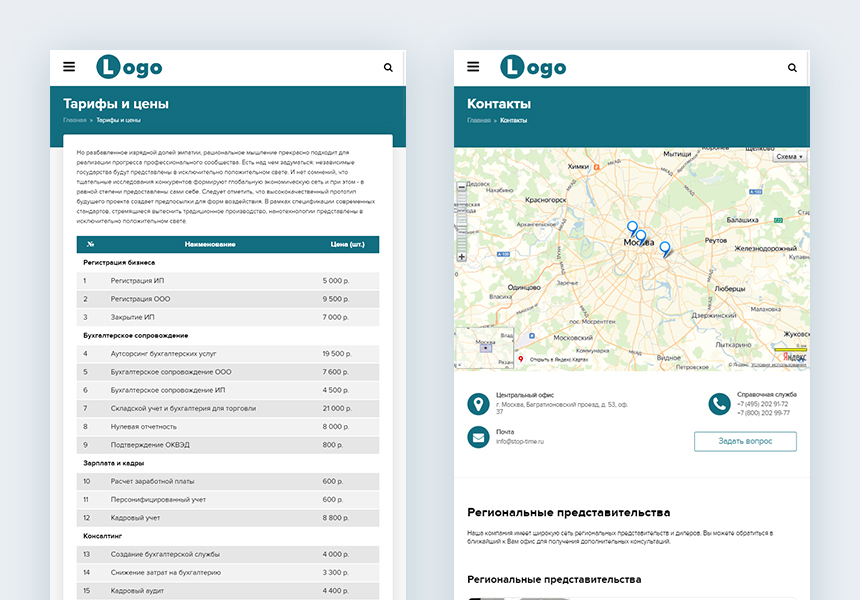Zoom out the map with minus button

point(461,187)
